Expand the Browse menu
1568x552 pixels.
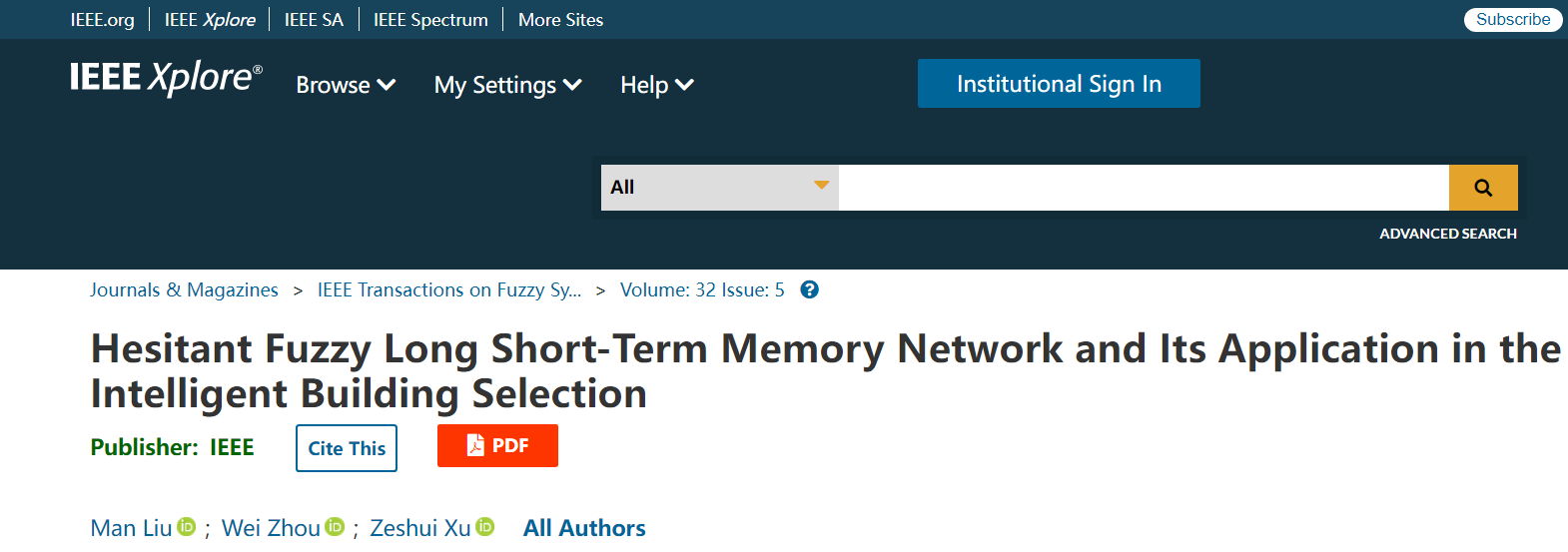(x=346, y=85)
